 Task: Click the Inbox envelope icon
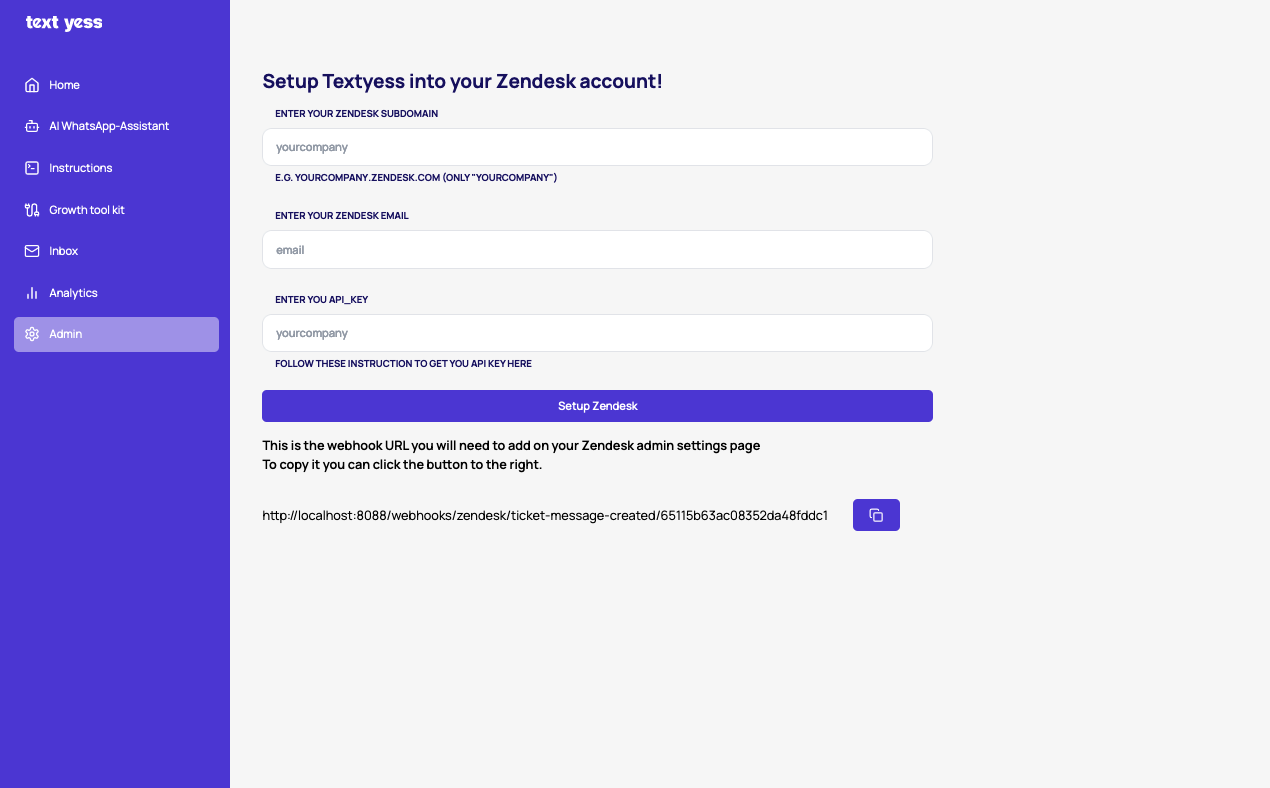(32, 251)
